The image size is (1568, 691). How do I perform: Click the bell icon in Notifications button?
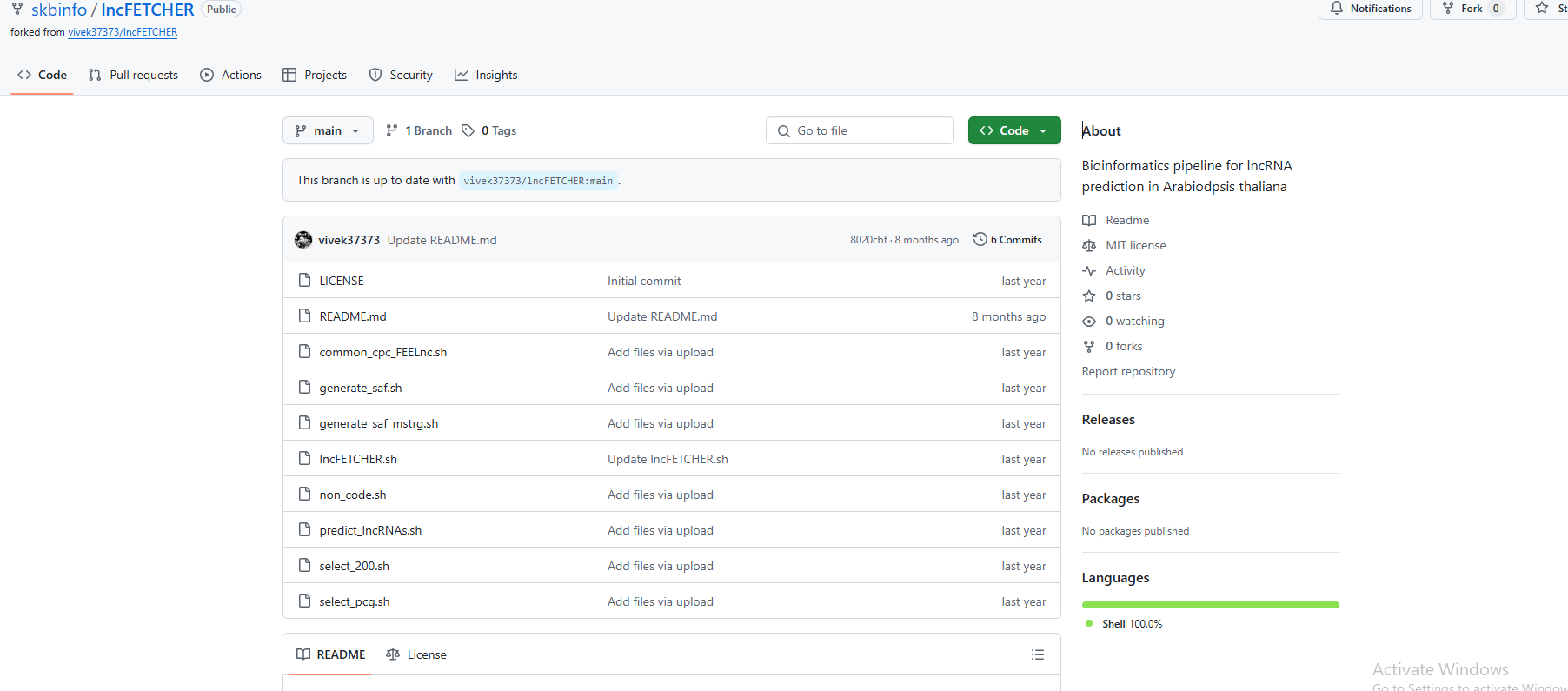[x=1337, y=8]
